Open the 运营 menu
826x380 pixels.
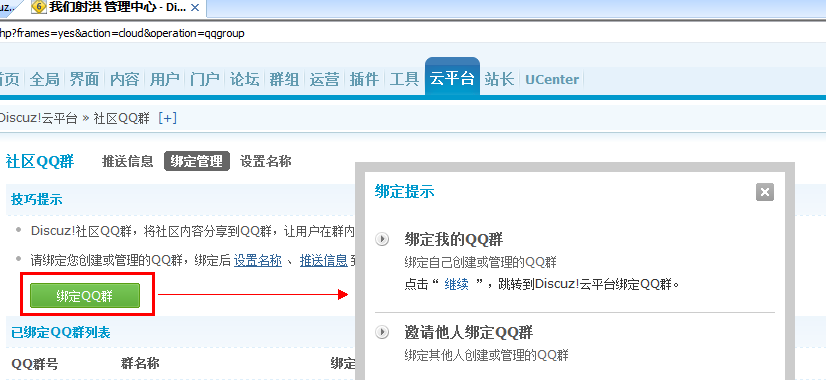point(324,80)
